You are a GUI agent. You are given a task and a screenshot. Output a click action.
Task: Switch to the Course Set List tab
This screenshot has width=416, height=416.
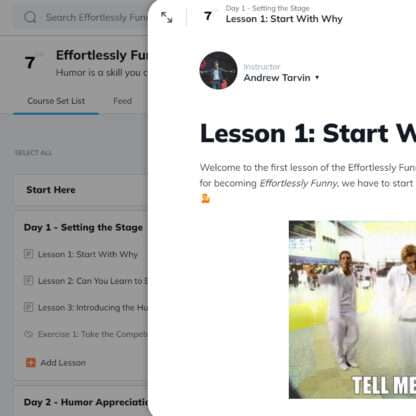(56, 101)
